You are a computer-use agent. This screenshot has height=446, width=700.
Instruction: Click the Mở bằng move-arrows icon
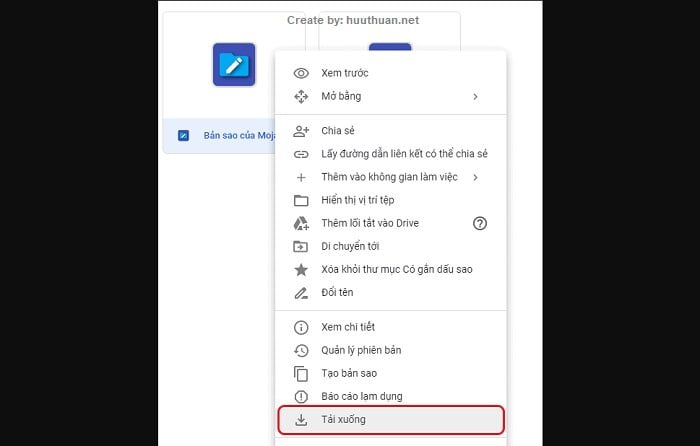click(301, 96)
